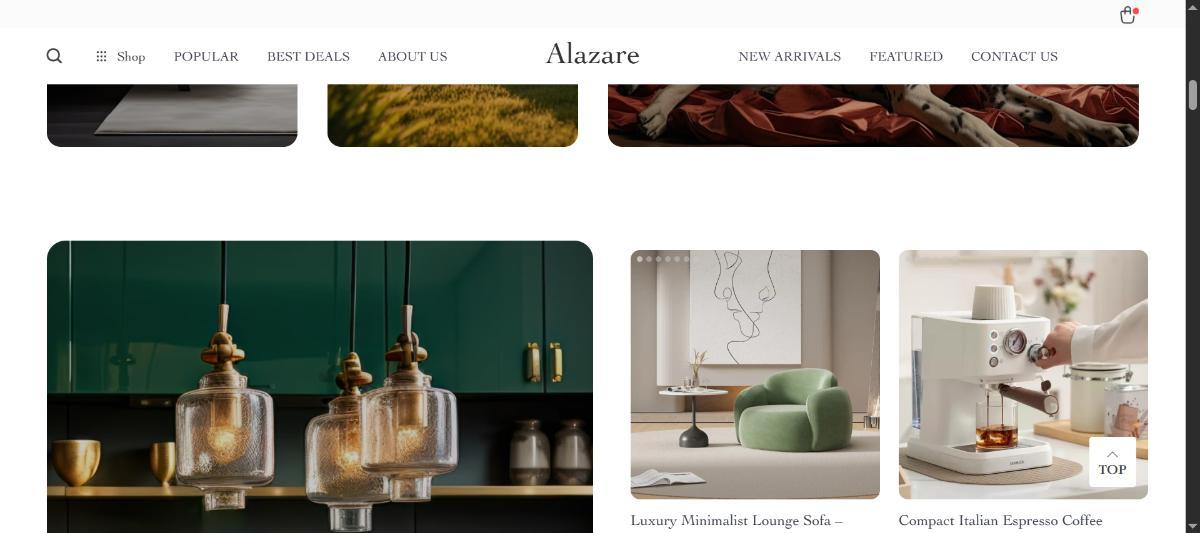Go to ABOUT US page
The height and width of the screenshot is (533, 1200).
[x=412, y=57]
